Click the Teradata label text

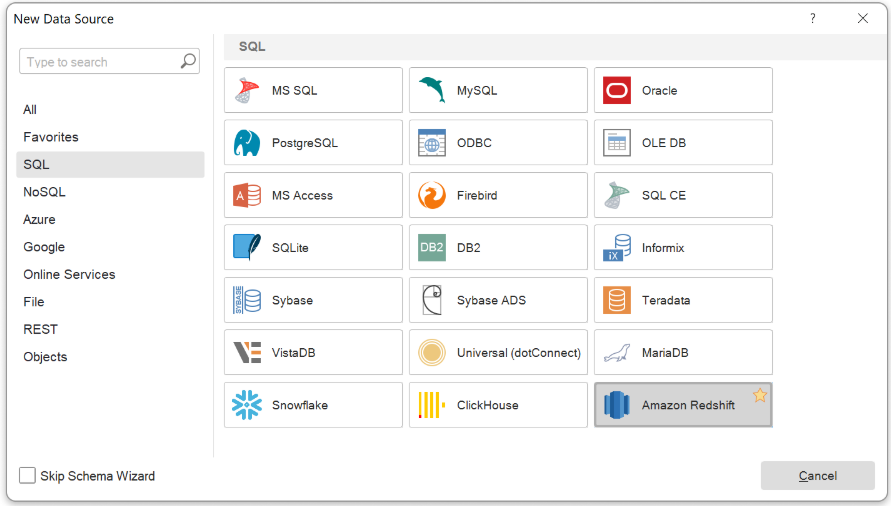(666, 300)
